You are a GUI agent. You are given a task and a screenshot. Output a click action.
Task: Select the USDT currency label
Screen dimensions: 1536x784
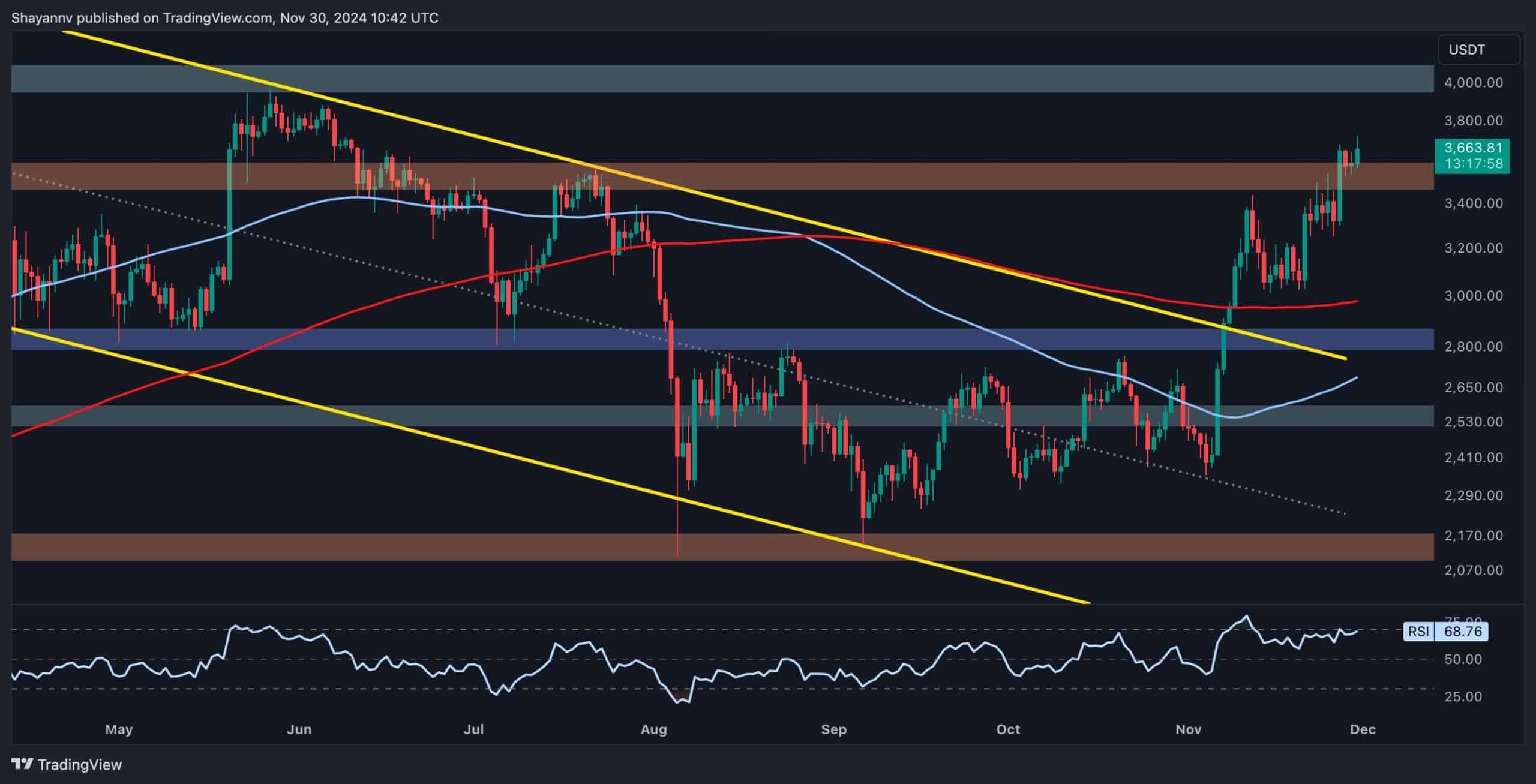point(1467,50)
